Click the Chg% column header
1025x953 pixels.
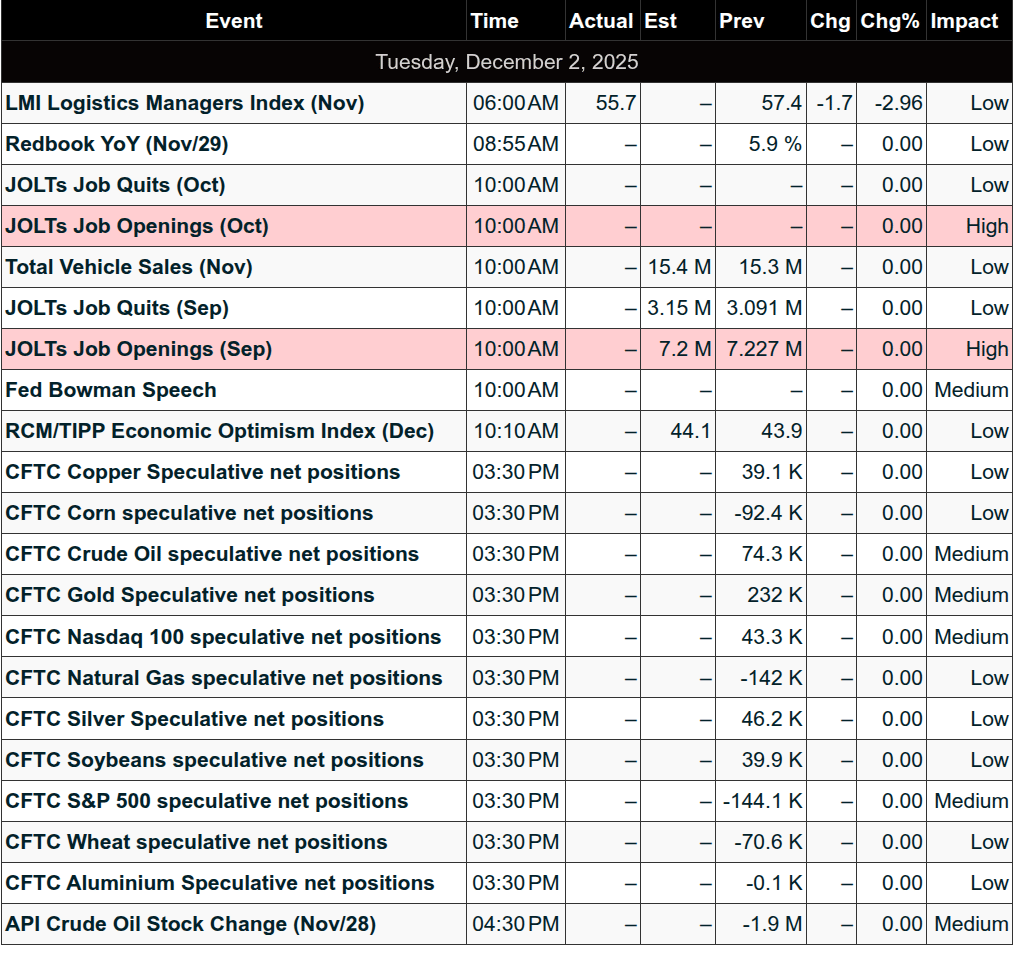coord(889,21)
